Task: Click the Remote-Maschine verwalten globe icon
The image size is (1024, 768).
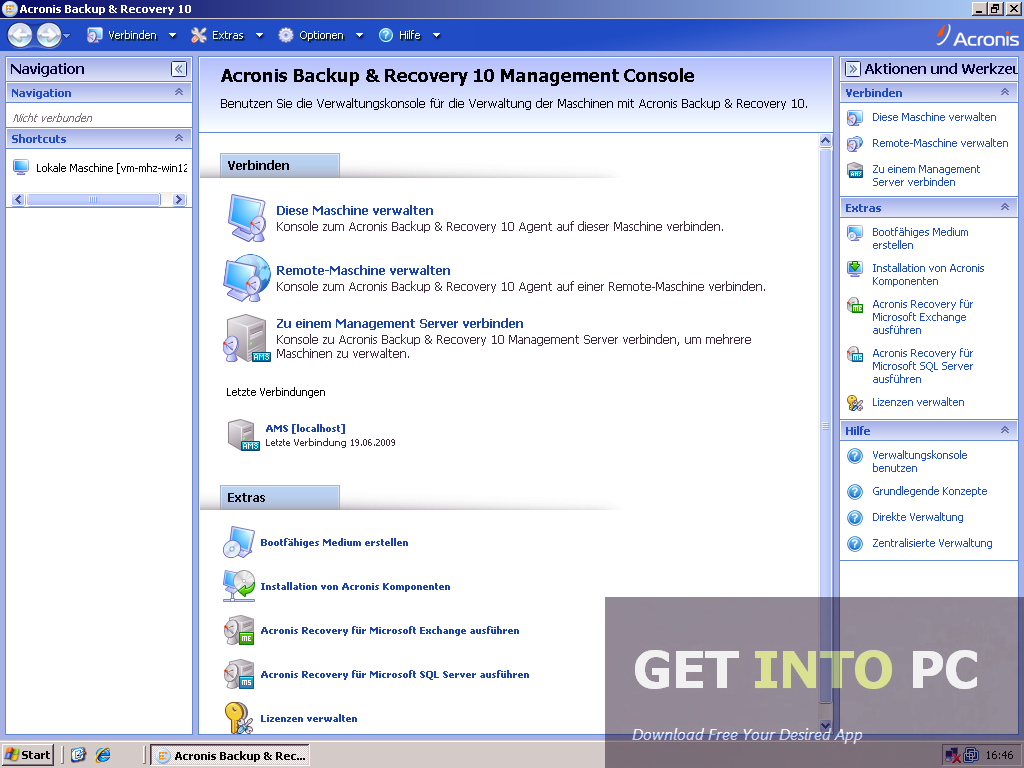Action: coord(247,278)
